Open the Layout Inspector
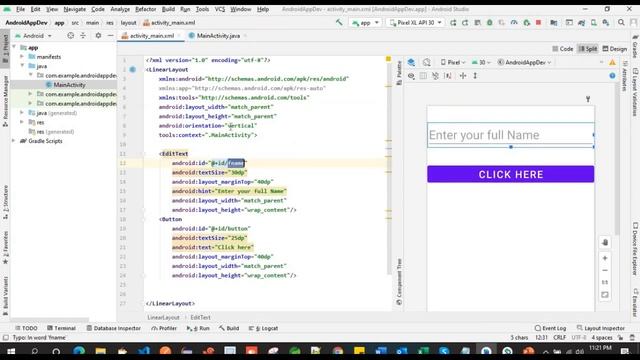 [600, 328]
